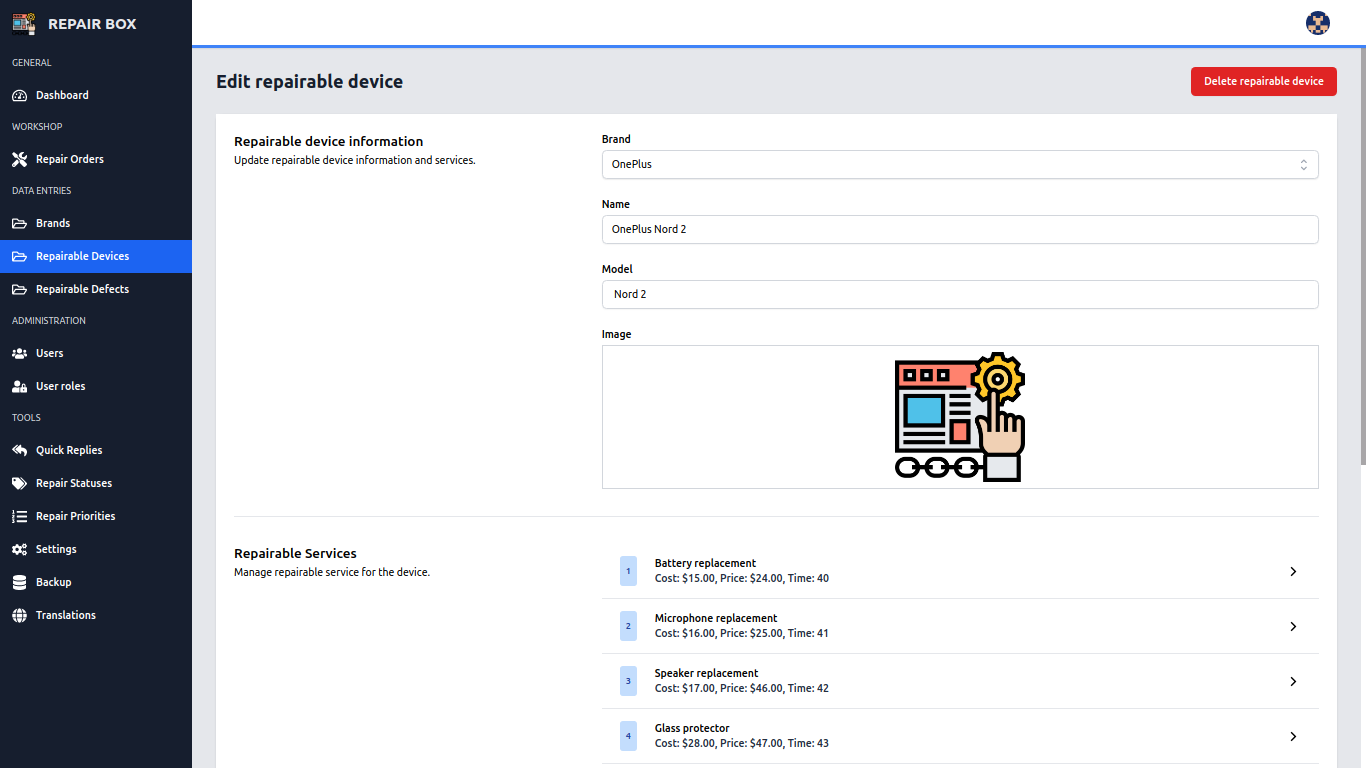Click the Repair Orders tools icon
The image size is (1366, 768).
tap(19, 160)
